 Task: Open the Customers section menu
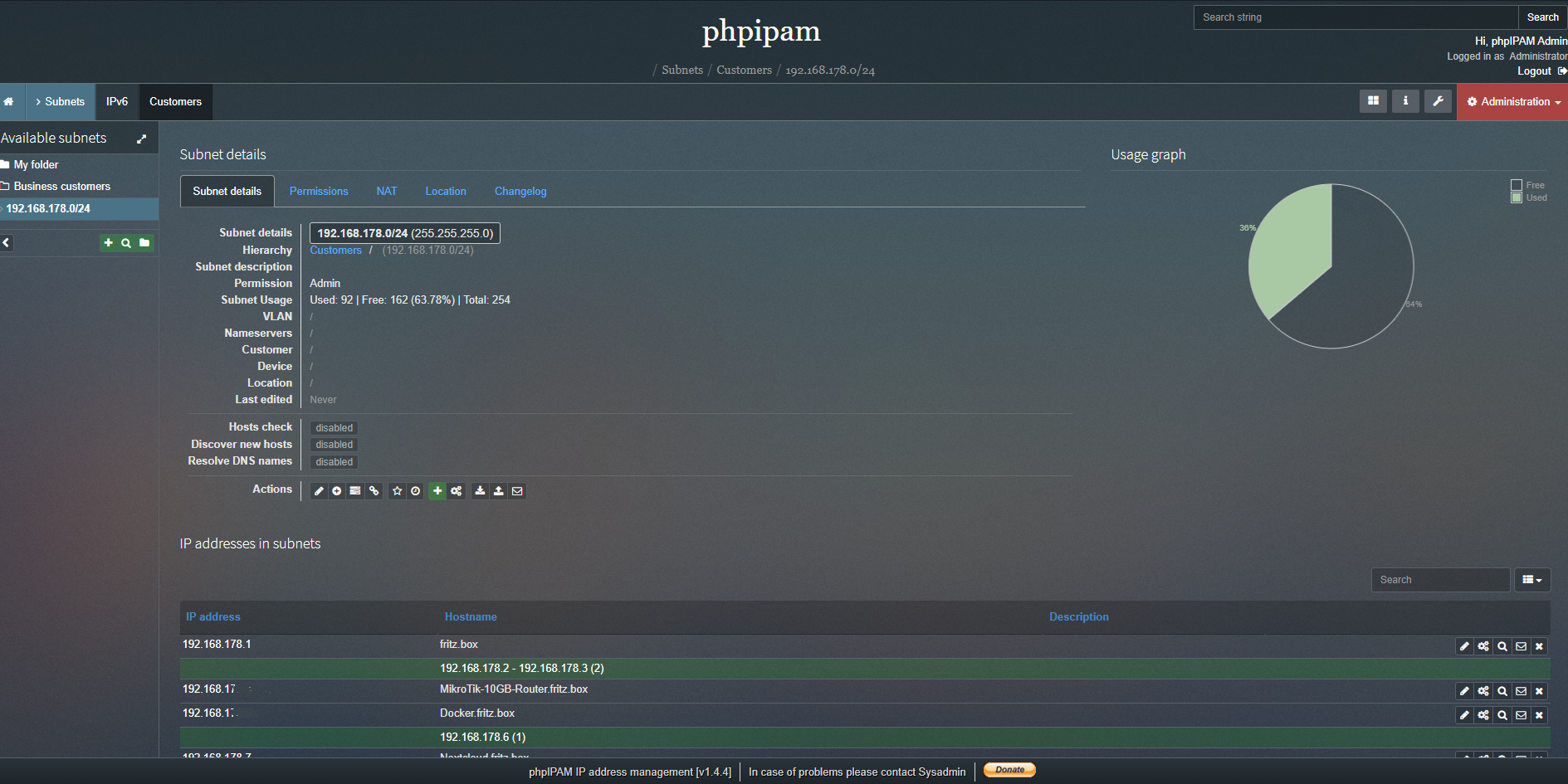175,102
